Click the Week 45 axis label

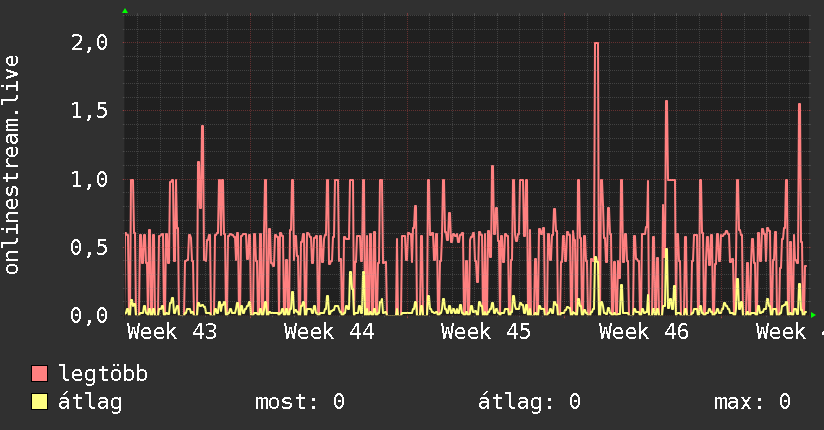click(486, 332)
